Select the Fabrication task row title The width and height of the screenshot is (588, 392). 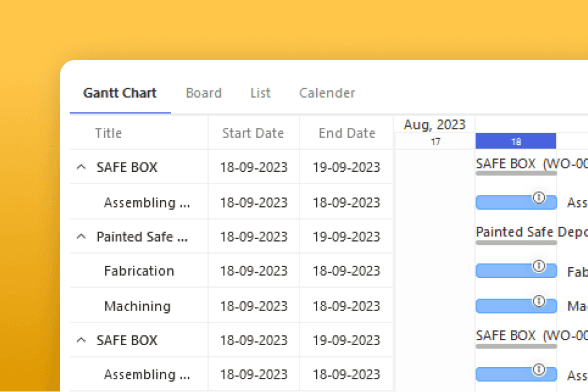tap(139, 271)
